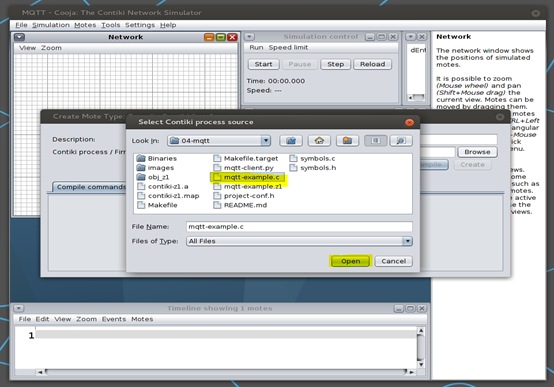The height and width of the screenshot is (387, 554).
Task: Click the Reload button
Action: [372, 64]
